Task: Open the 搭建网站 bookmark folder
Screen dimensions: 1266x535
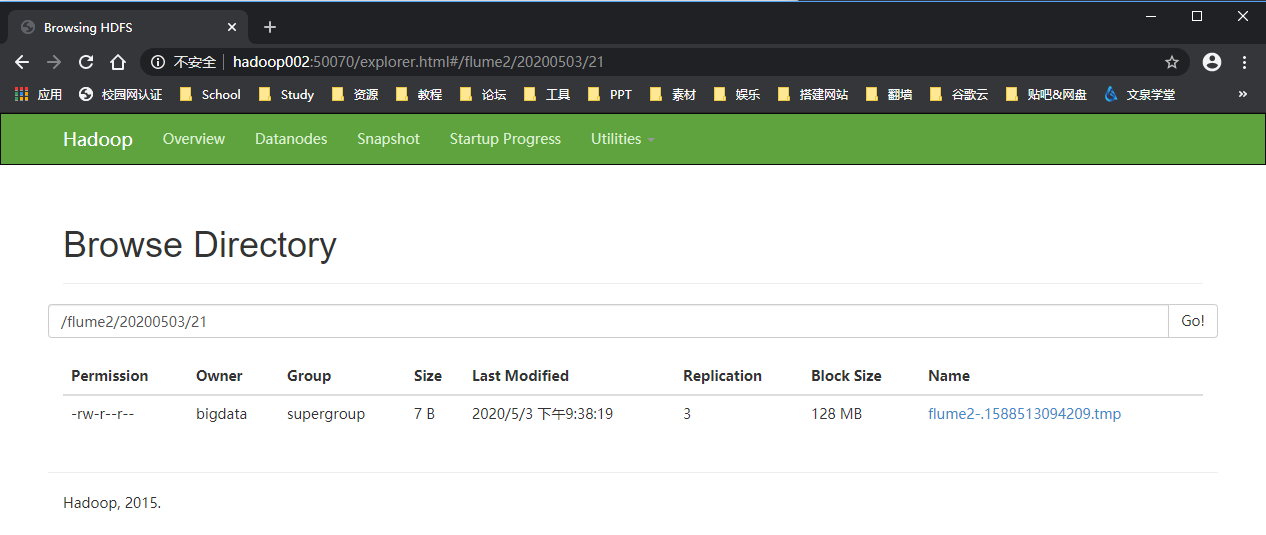Action: 813,94
